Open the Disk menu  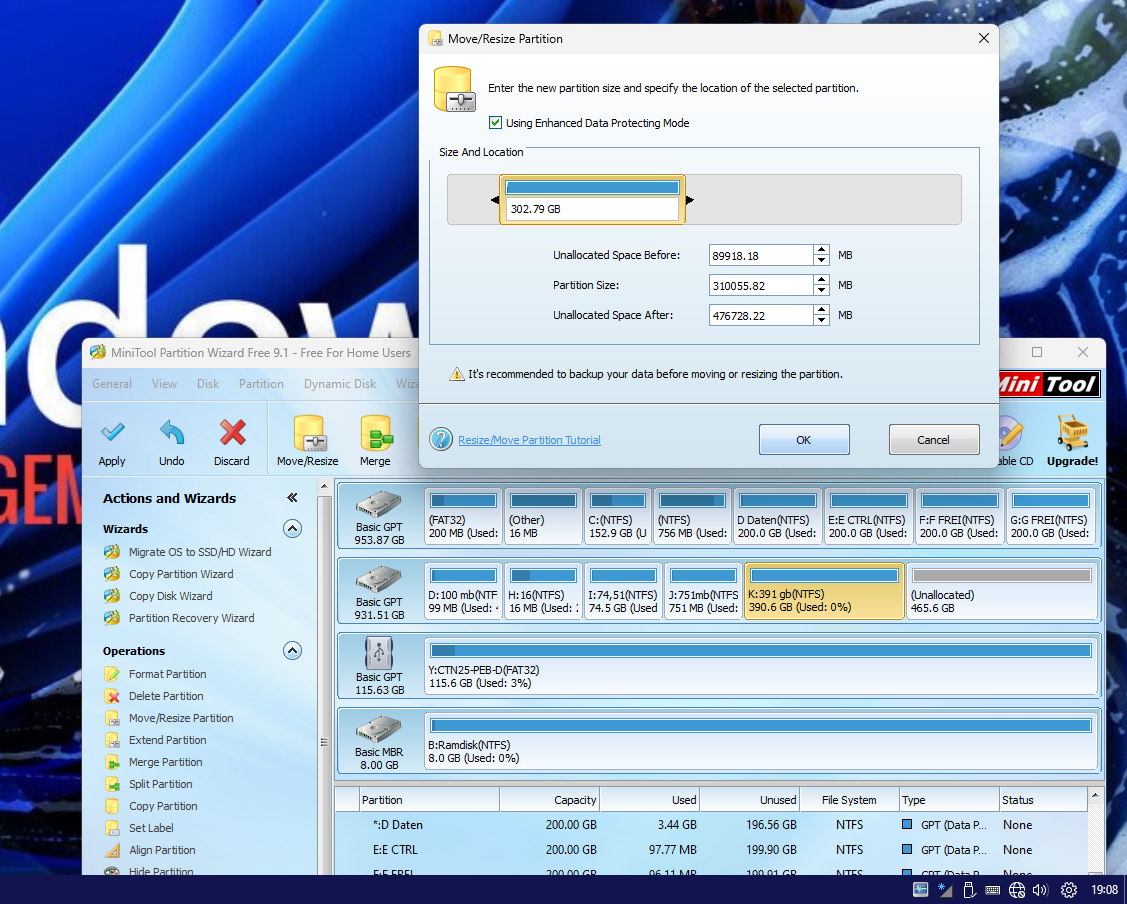coord(208,384)
